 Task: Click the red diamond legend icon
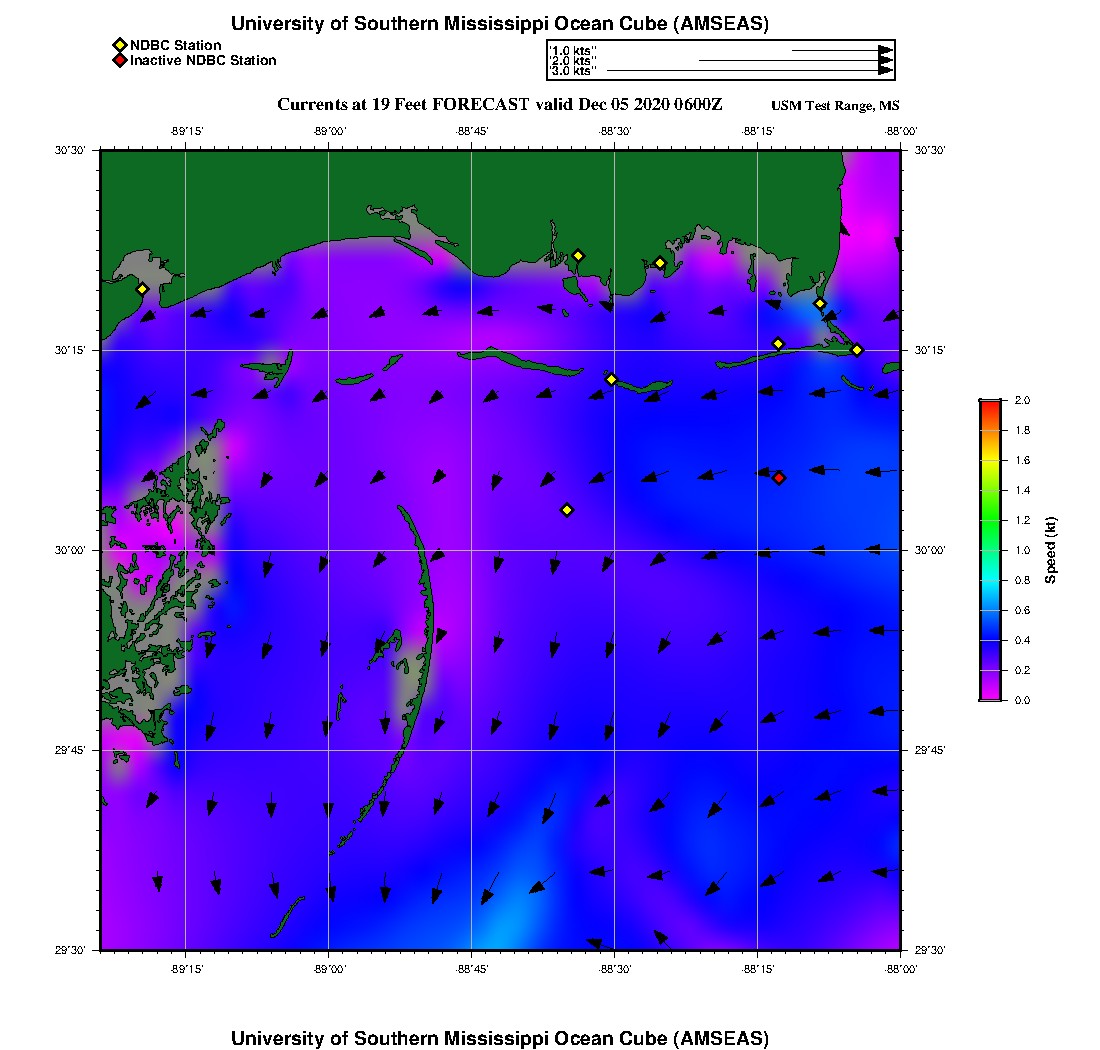119,61
